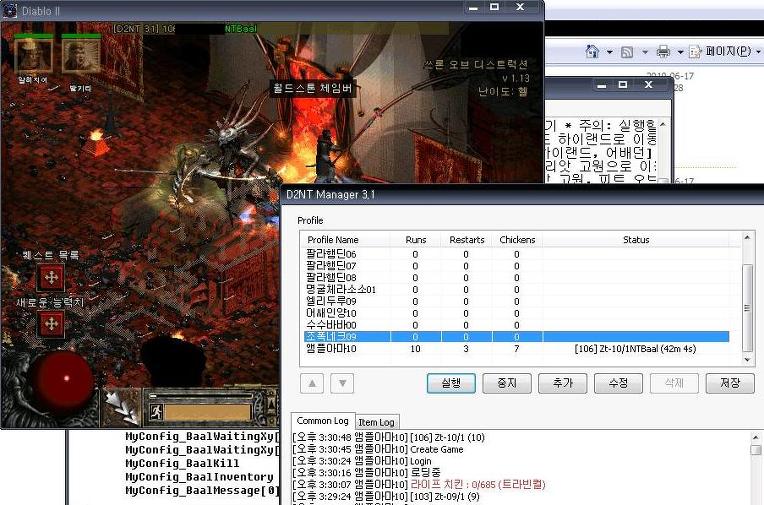This screenshot has height=505, width=764.
Task: Open the quest log button under 퀘스트 목록
Action: 51,277
